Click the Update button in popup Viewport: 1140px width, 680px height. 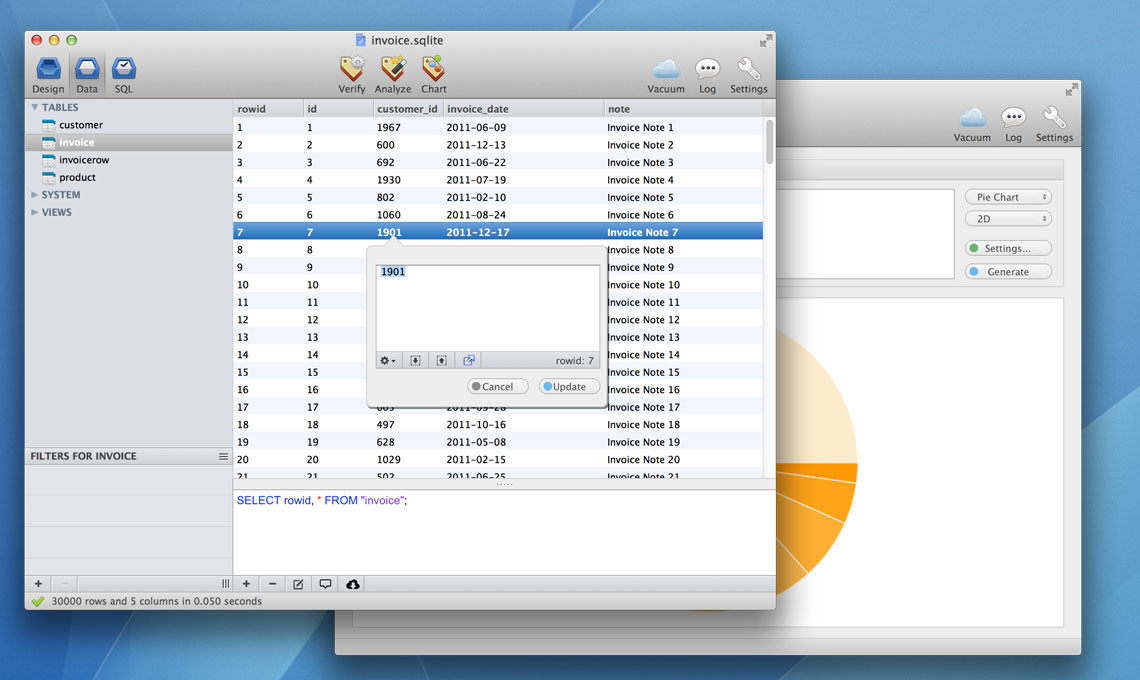coord(569,387)
